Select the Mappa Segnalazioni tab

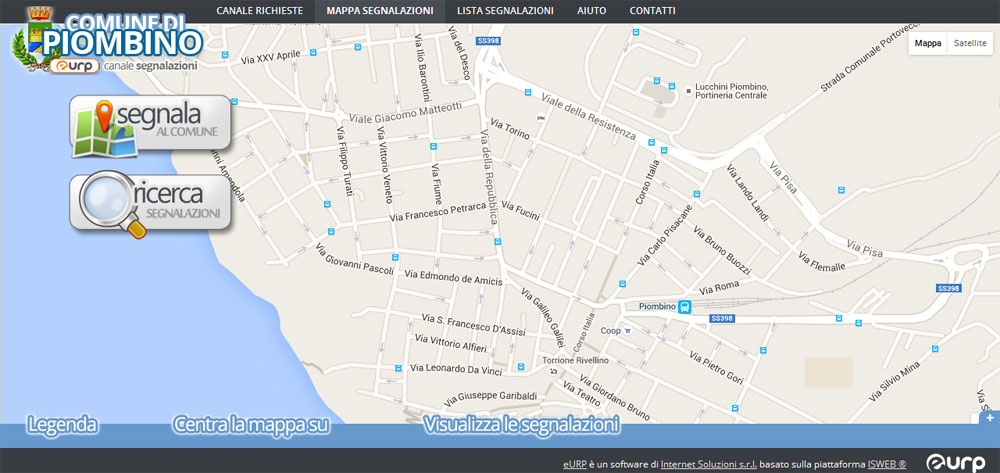379,11
